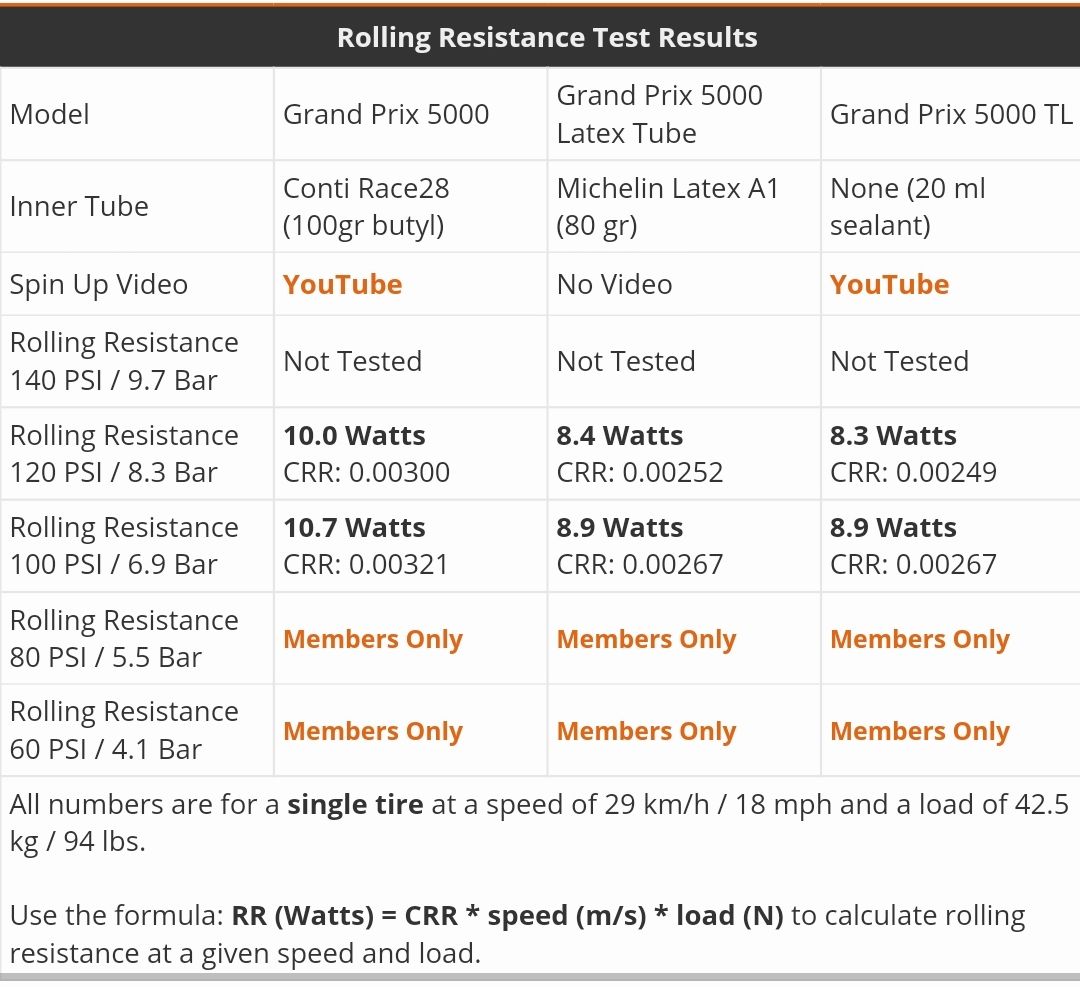This screenshot has height=987, width=1080.
Task: Click the Conti Race28 (100gr butyl) cell
Action: point(366,206)
